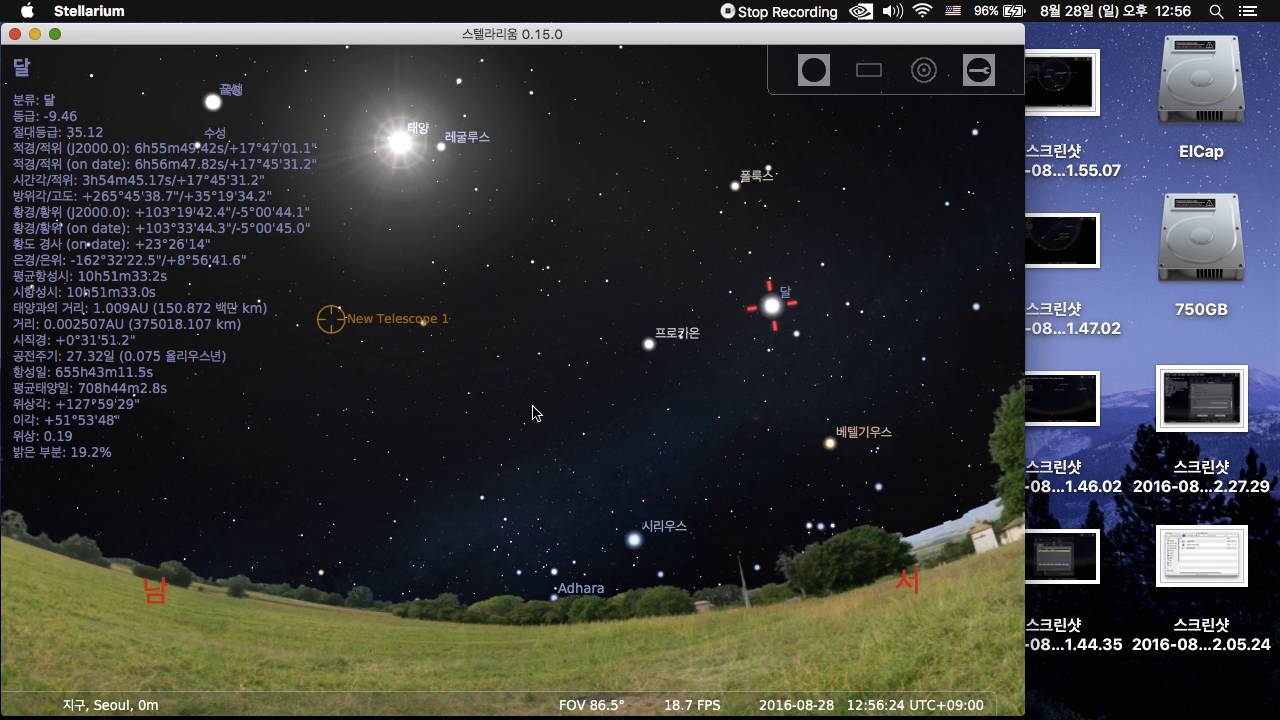Open the NVIDIA menu bar icon
This screenshot has width=1280, height=720.
[x=860, y=11]
